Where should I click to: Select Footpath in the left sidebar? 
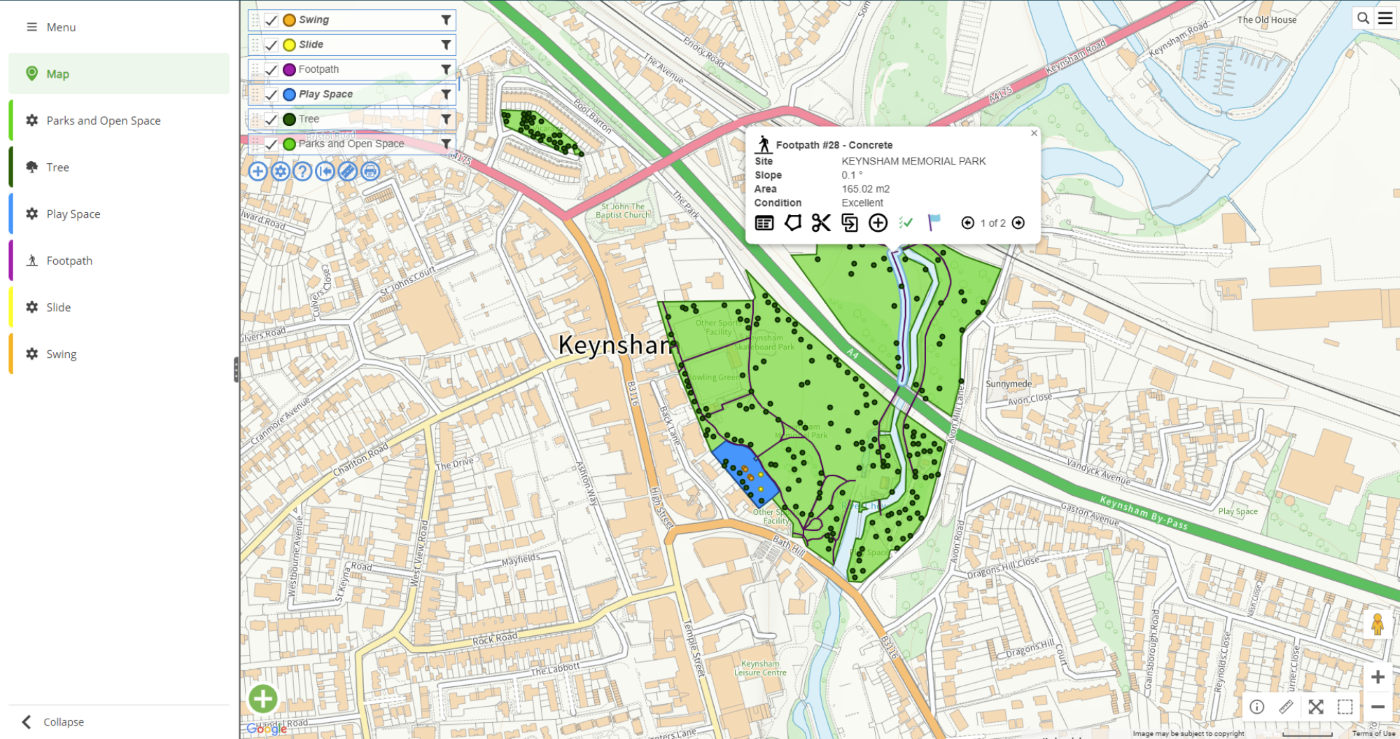point(69,261)
